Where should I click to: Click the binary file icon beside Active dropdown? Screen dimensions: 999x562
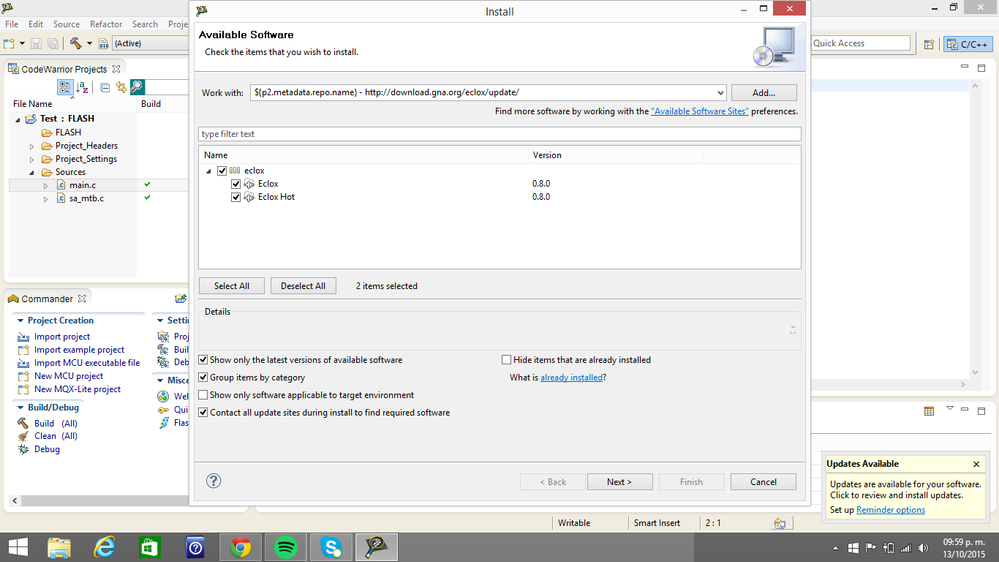pos(103,43)
